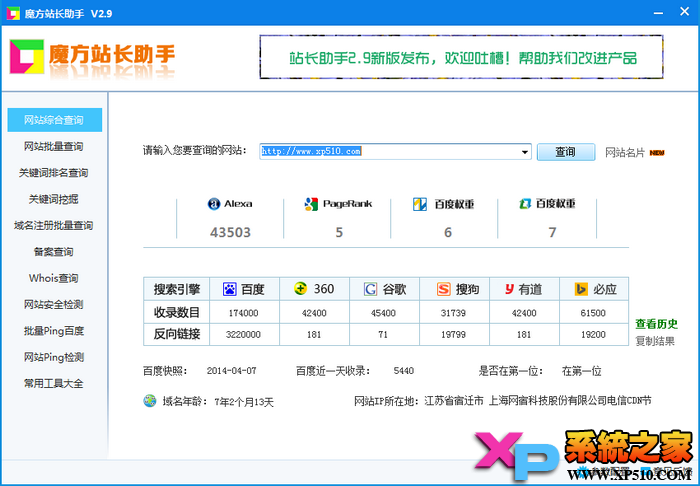Viewport: 700px width, 486px height.
Task: Open the 备案查询 tab
Action: click(x=54, y=252)
